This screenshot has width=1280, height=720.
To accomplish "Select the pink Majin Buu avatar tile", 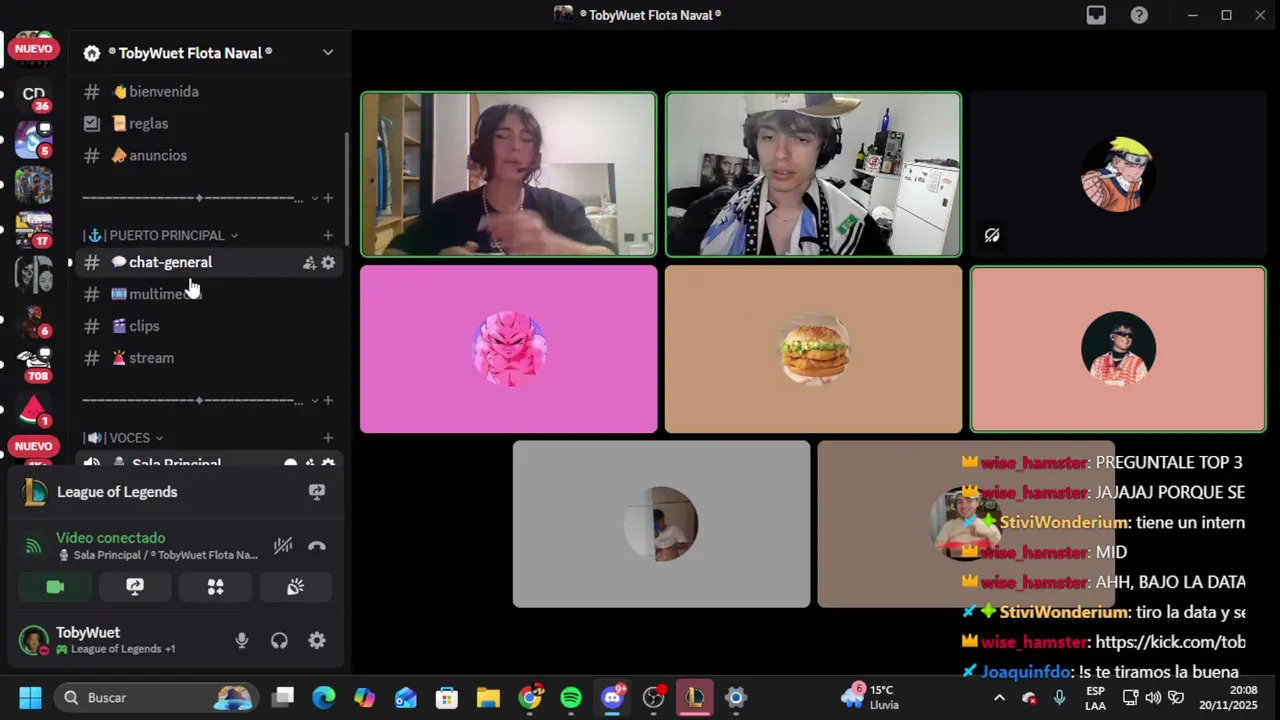I will [509, 349].
